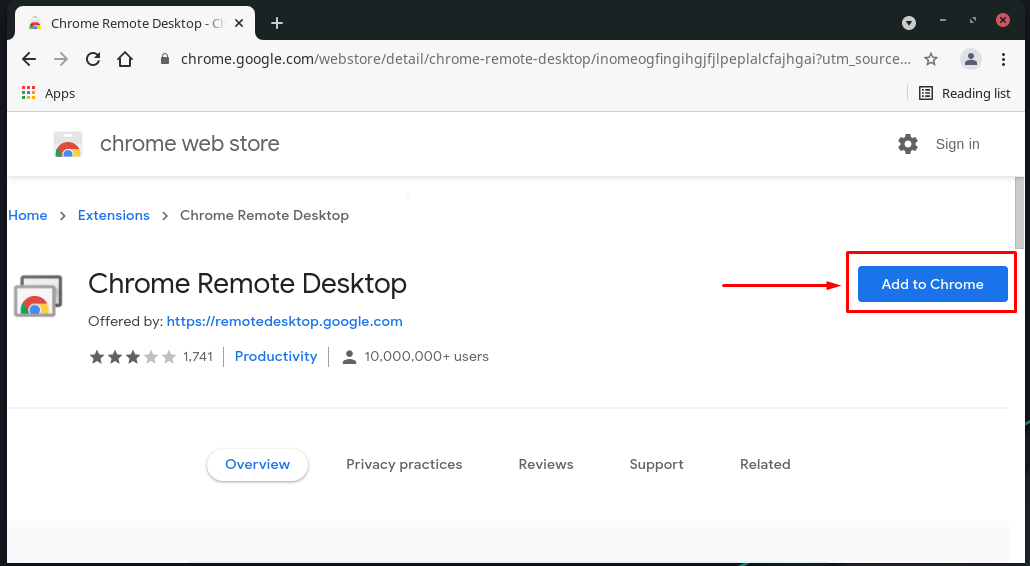Click the address bar URL
The height and width of the screenshot is (566, 1030).
pos(545,59)
